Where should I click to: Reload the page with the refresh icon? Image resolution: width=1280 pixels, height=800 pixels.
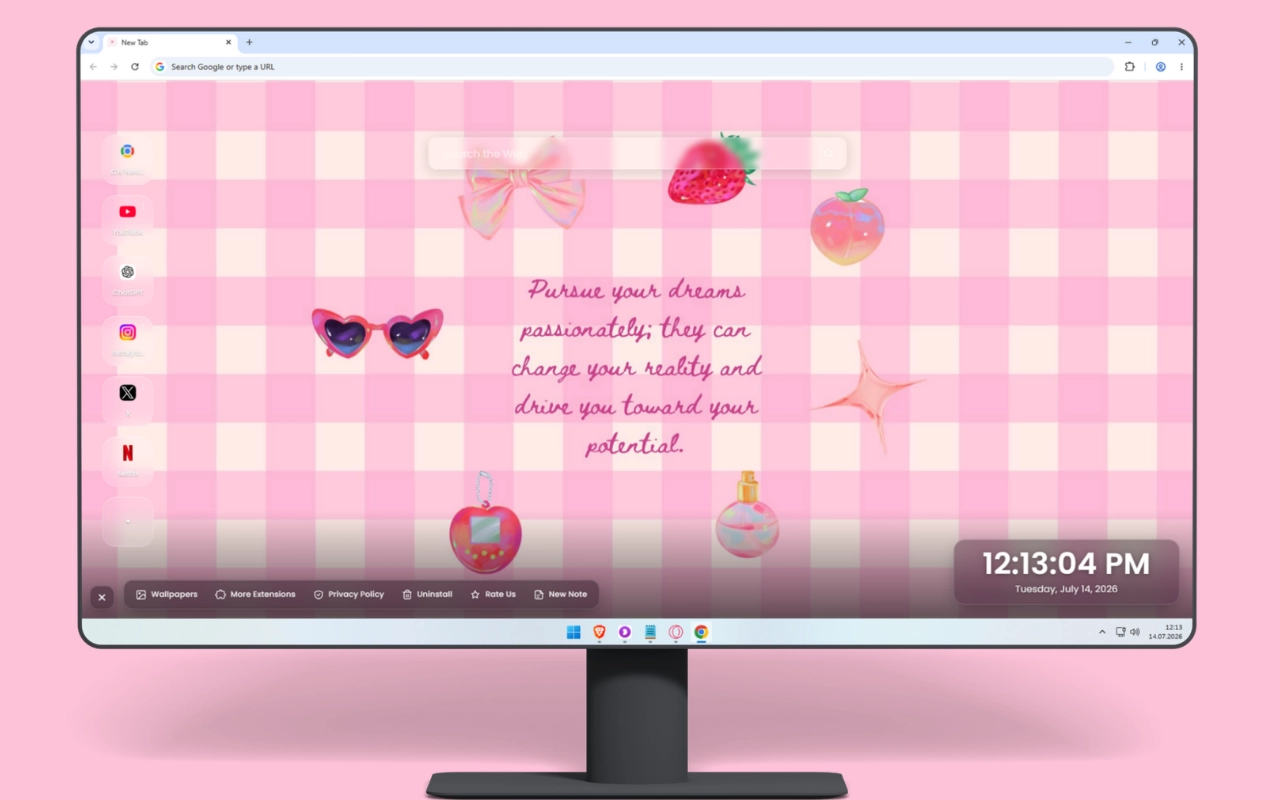135,67
